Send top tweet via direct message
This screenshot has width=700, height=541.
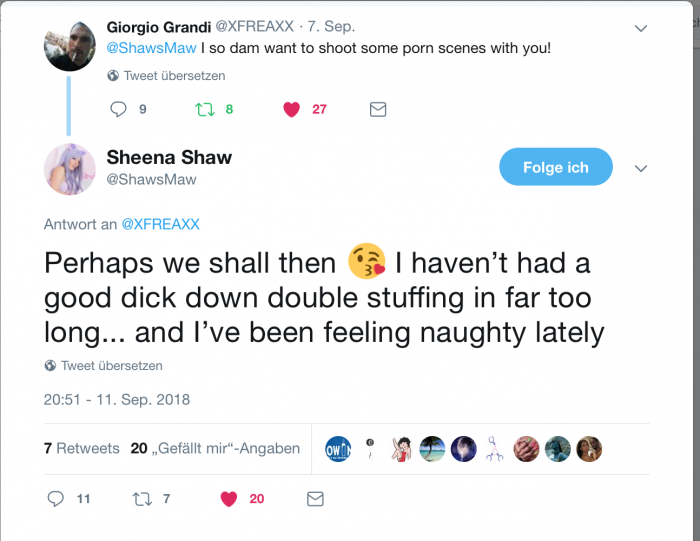[378, 109]
